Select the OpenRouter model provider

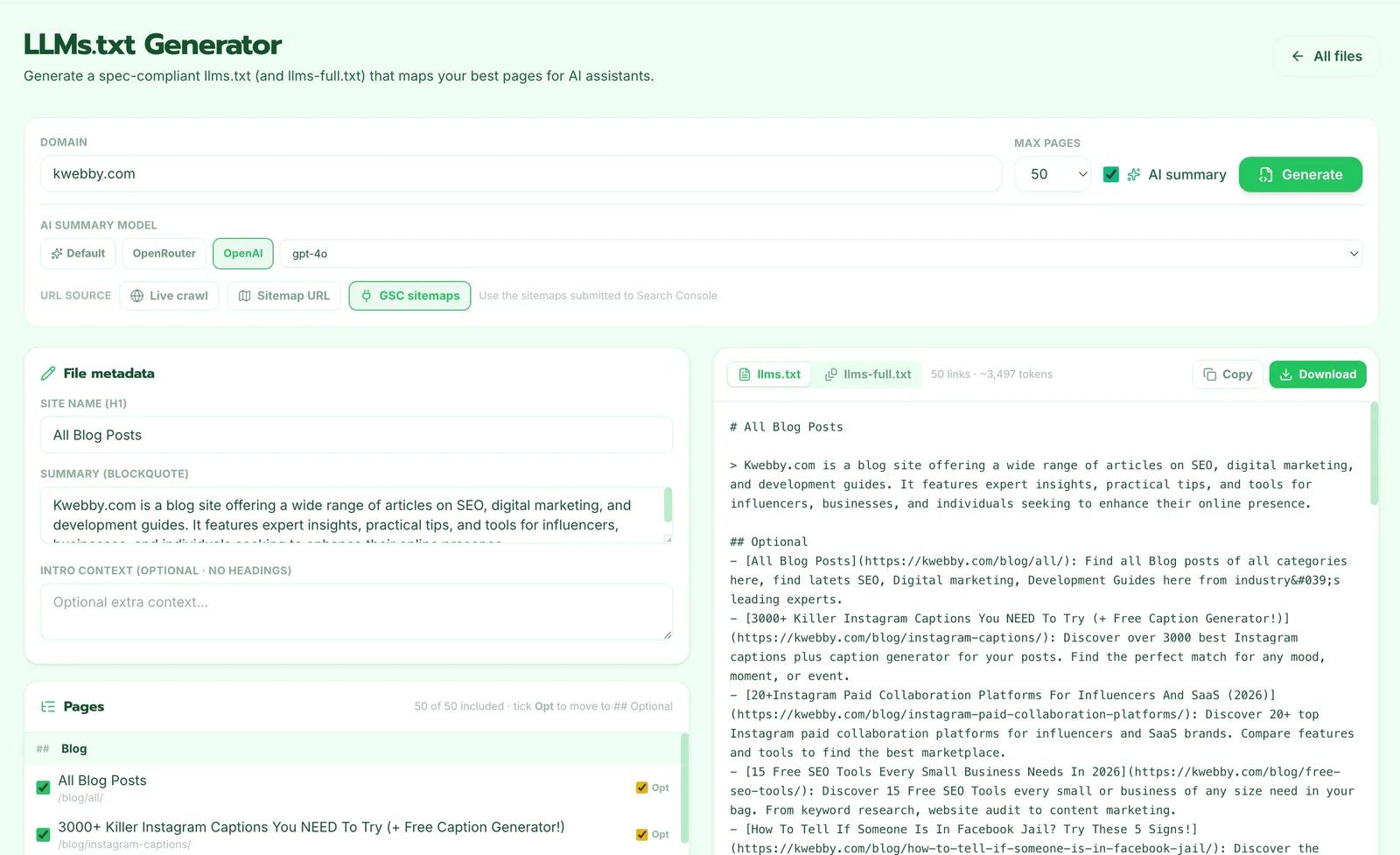point(164,254)
